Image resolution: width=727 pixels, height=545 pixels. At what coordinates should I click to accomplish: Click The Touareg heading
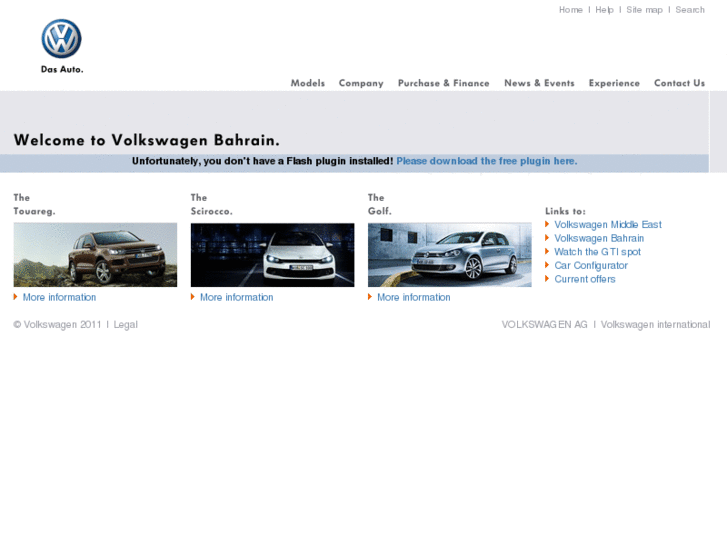(x=34, y=204)
